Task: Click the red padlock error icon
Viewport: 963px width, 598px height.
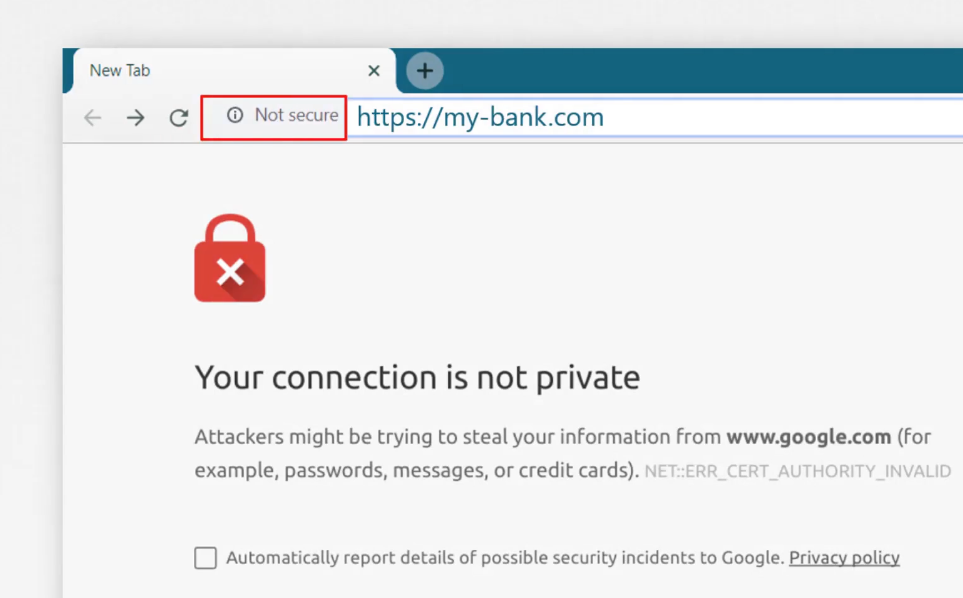Action: [x=230, y=258]
